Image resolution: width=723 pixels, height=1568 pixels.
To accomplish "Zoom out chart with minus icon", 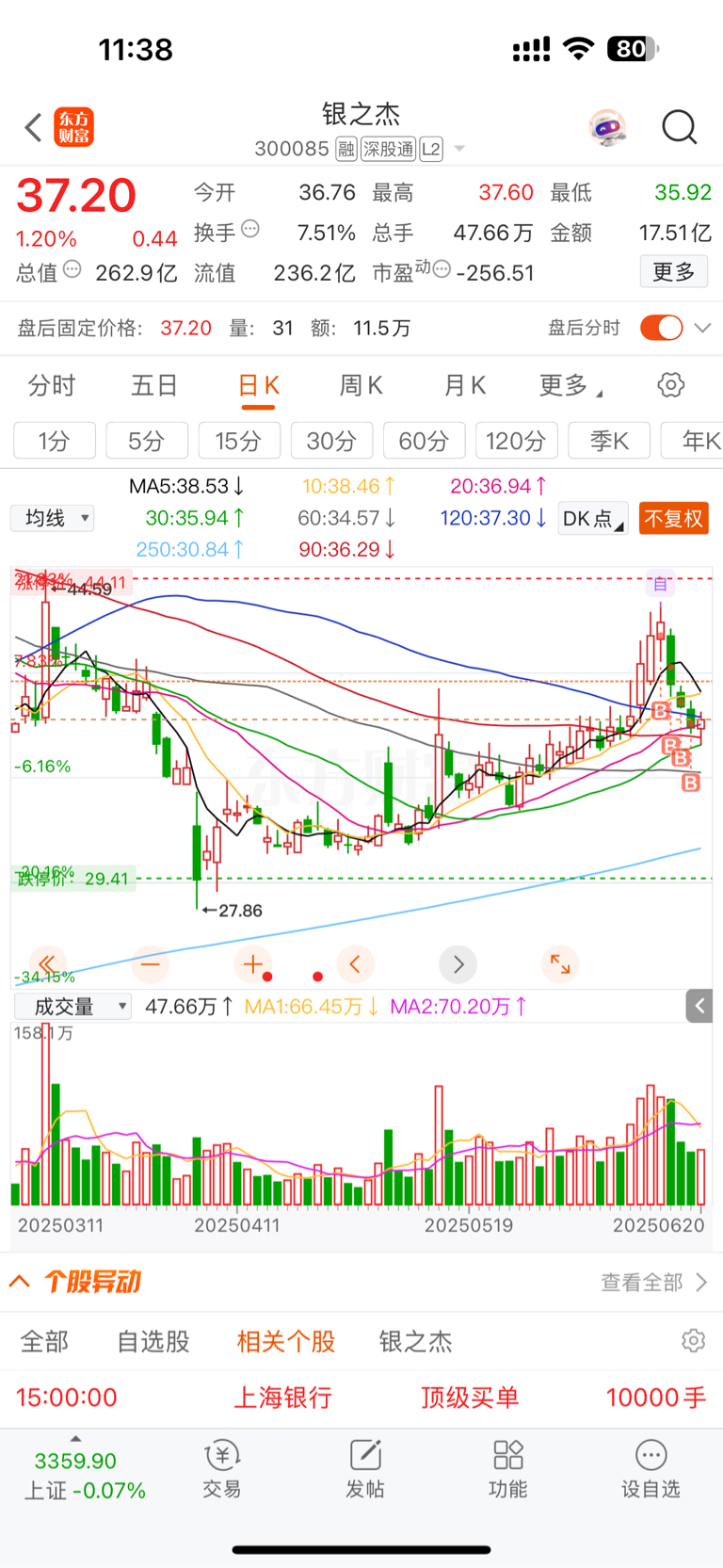I will (151, 964).
